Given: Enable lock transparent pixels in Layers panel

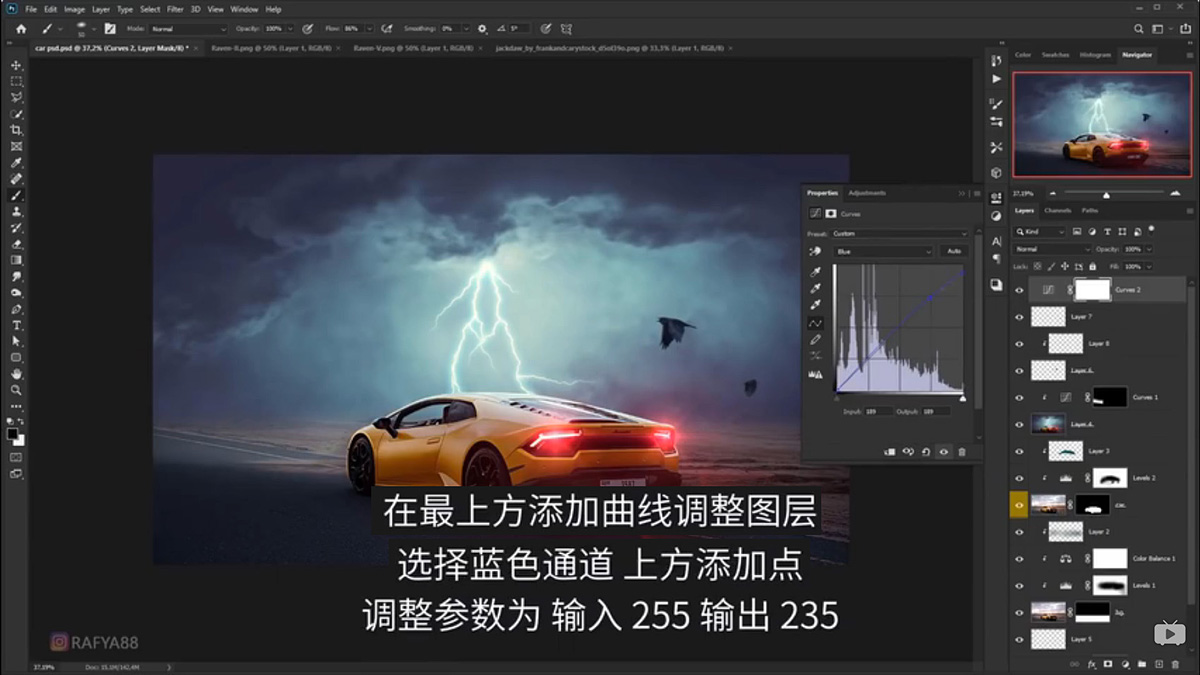Looking at the screenshot, I should 1038,266.
